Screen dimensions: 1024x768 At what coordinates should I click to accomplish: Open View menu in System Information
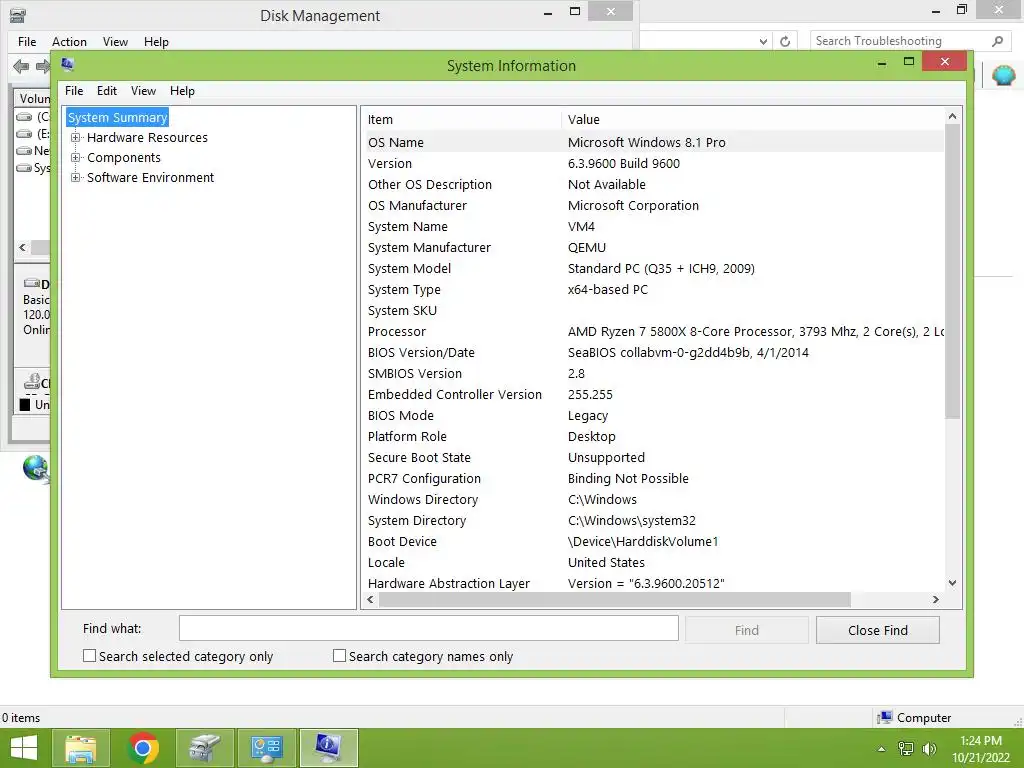click(143, 91)
